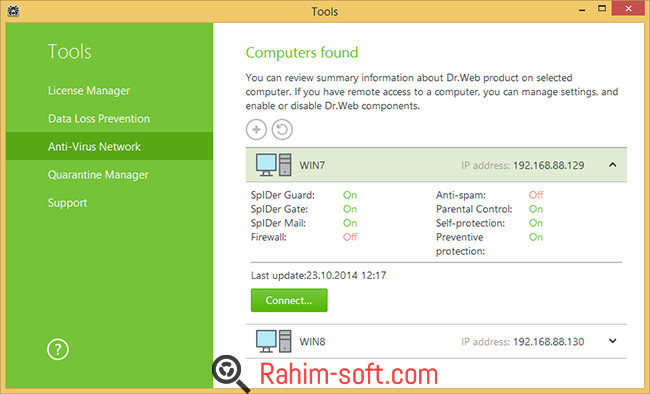Click the Tools sidebar heading
650x394 pixels.
click(x=70, y=52)
